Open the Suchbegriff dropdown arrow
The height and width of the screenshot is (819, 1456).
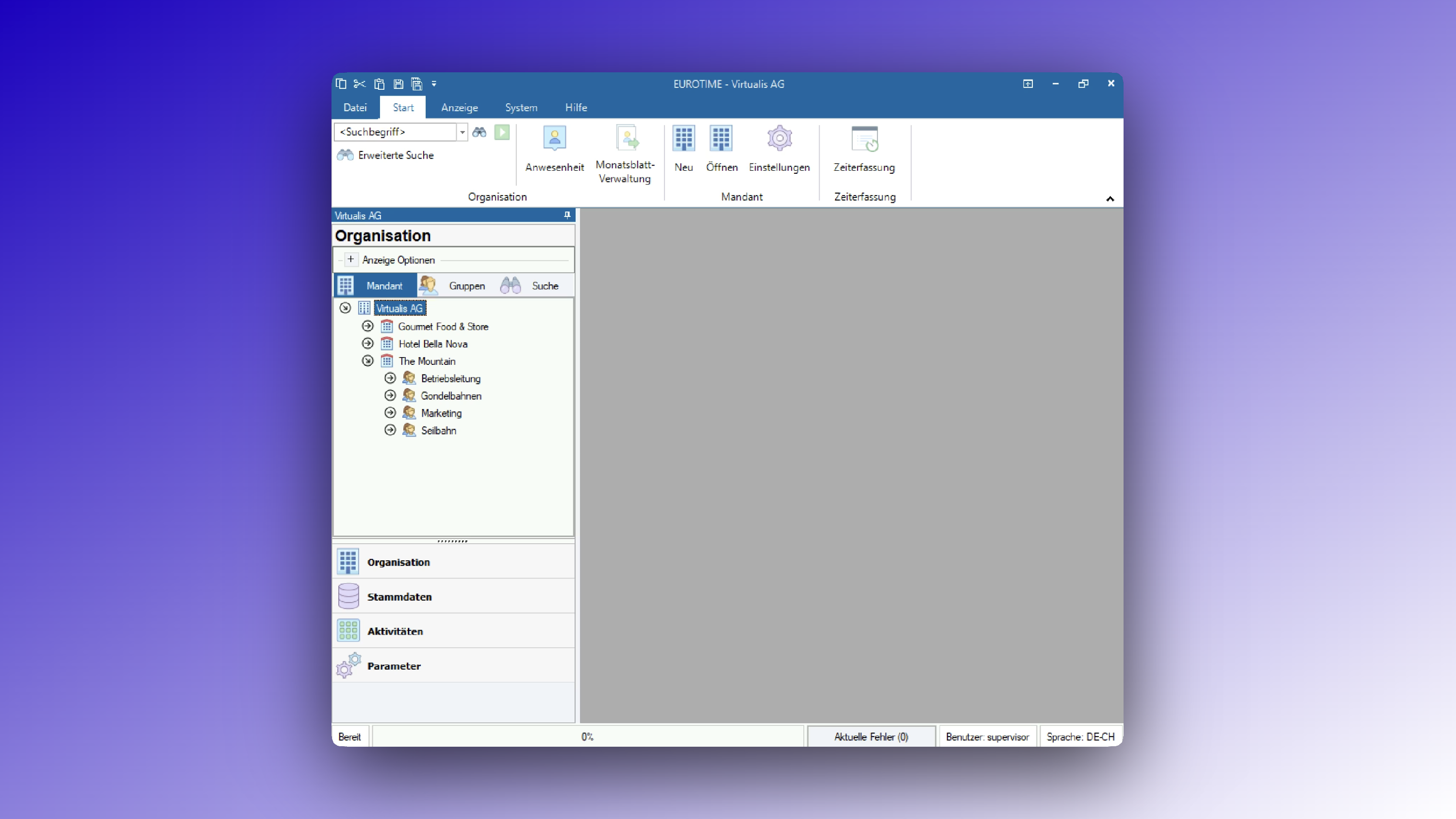(463, 132)
